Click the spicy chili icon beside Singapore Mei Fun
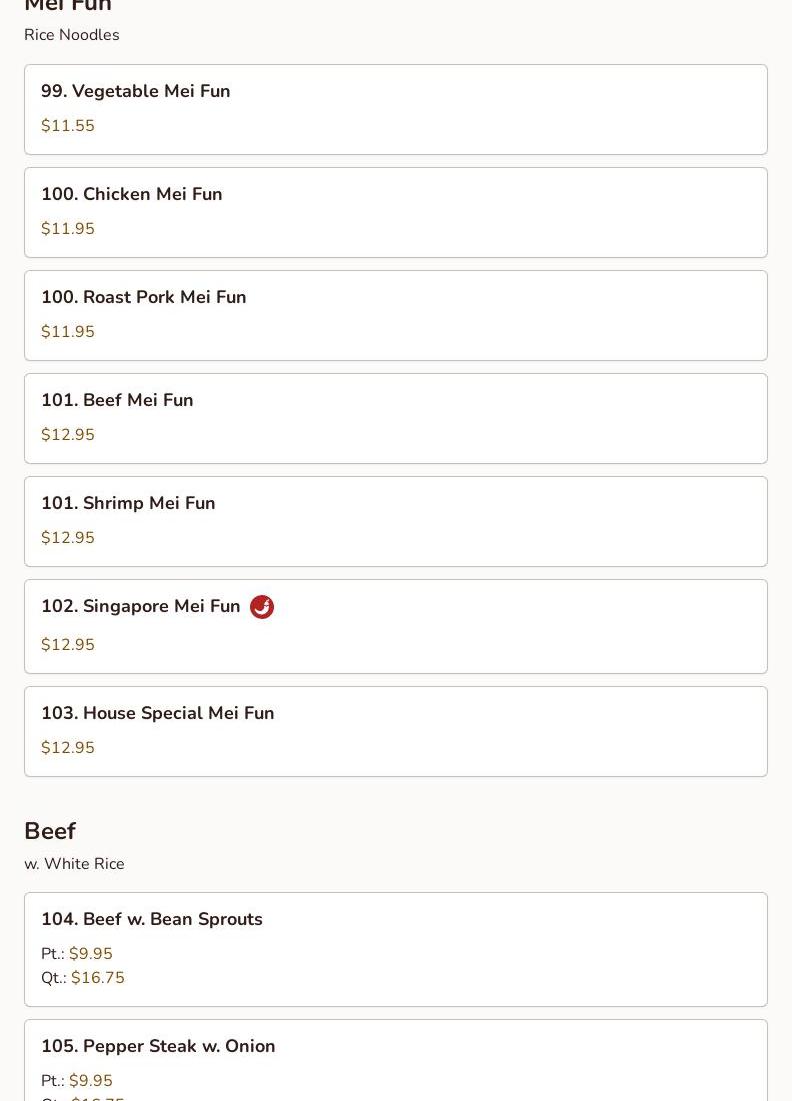The width and height of the screenshot is (792, 1101). [x=262, y=607]
